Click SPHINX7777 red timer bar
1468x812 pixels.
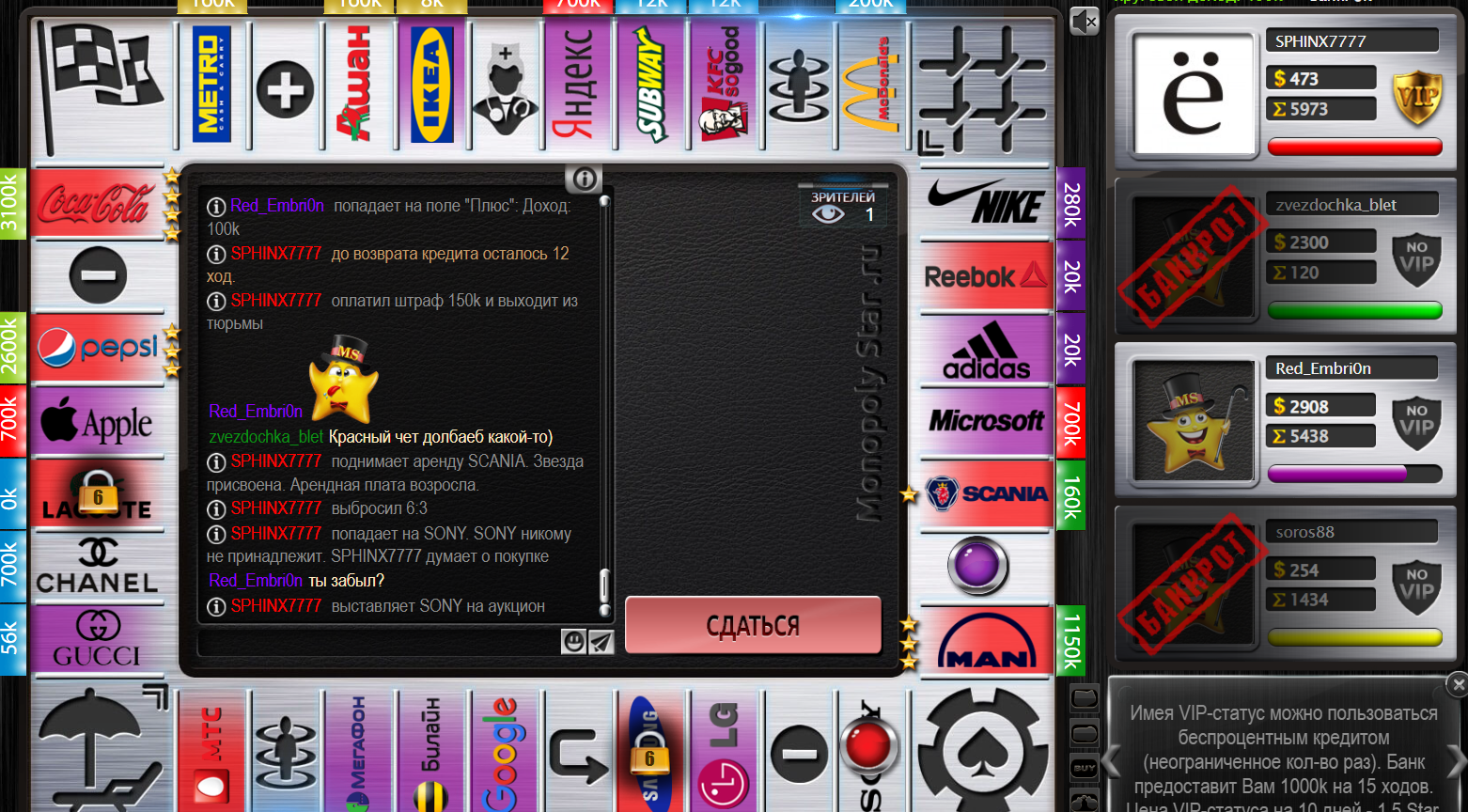[1354, 147]
